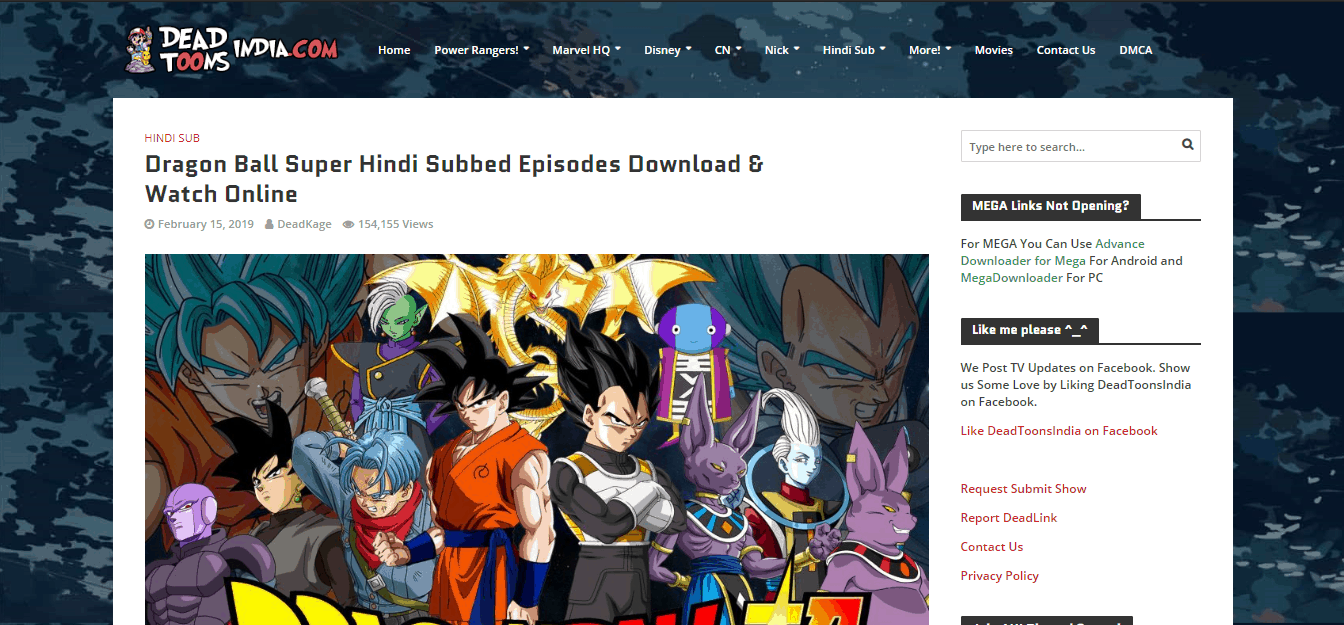Open the Privacy Policy link
The image size is (1344, 625).
[1000, 576]
